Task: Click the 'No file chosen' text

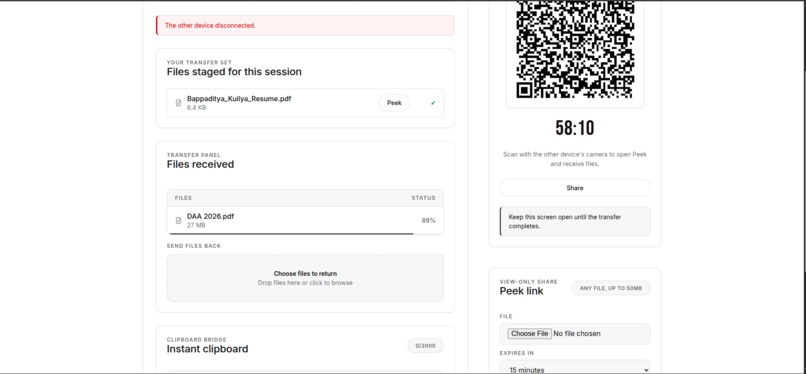Action: (577, 333)
